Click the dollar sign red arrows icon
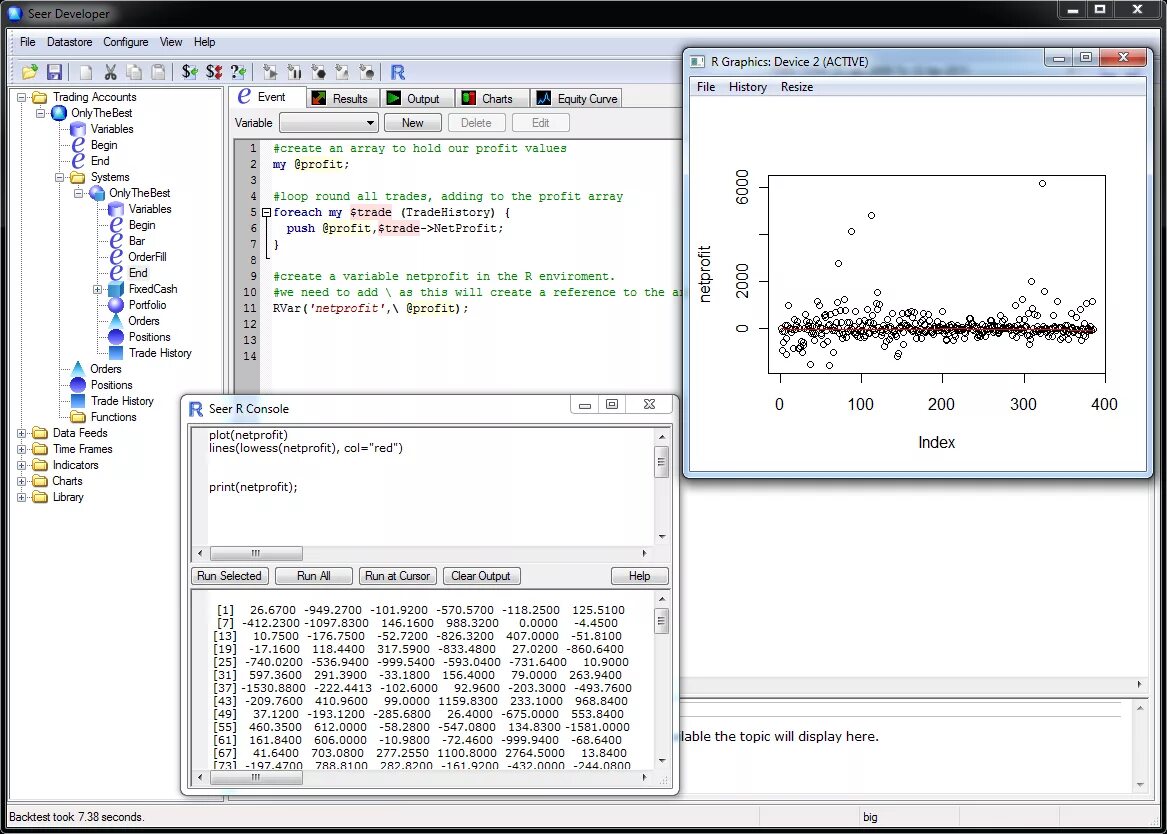 (x=214, y=71)
